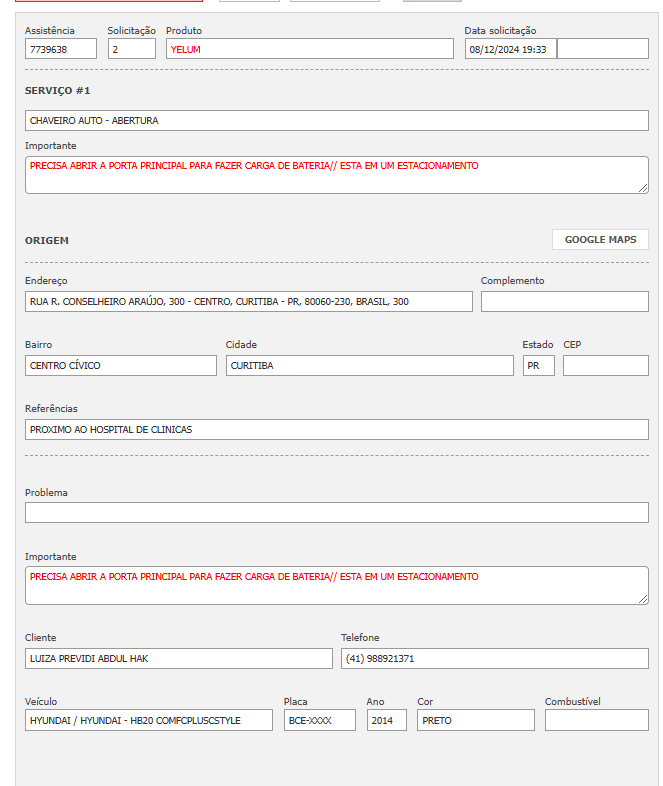Click the Data solicitação date field

point(510,49)
